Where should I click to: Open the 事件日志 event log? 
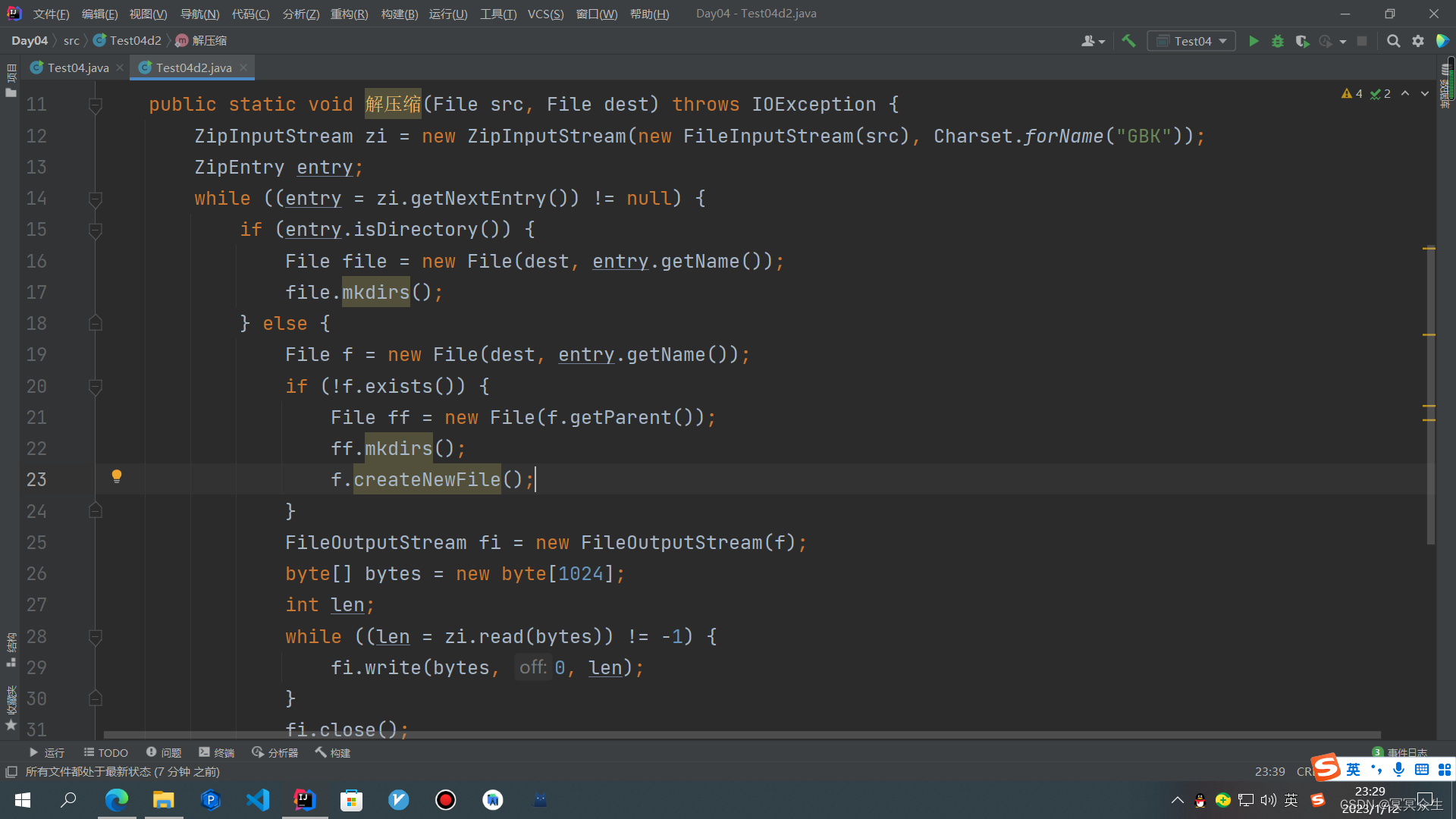tap(1407, 752)
